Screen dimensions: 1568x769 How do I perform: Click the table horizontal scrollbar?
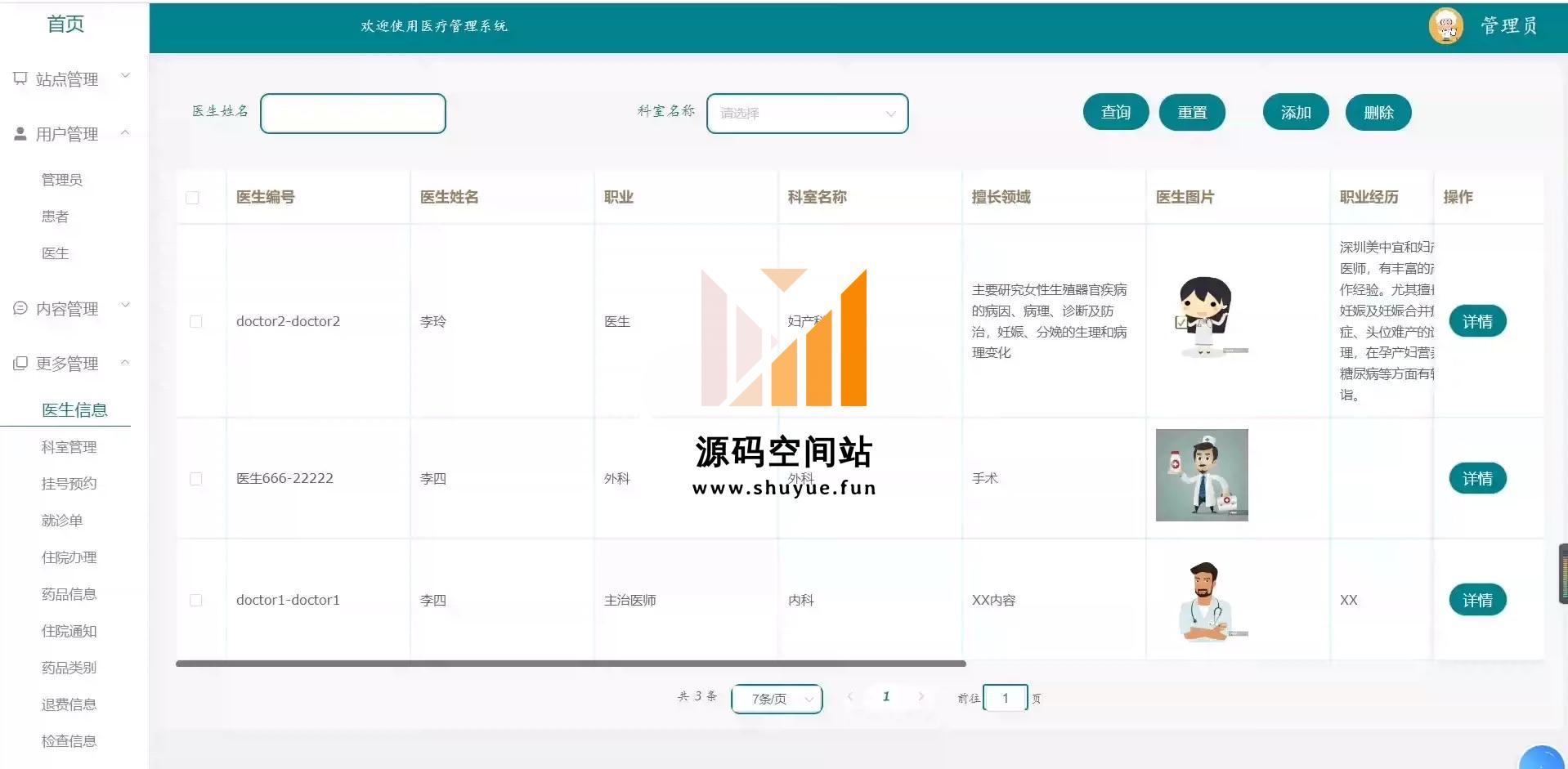coord(571,664)
